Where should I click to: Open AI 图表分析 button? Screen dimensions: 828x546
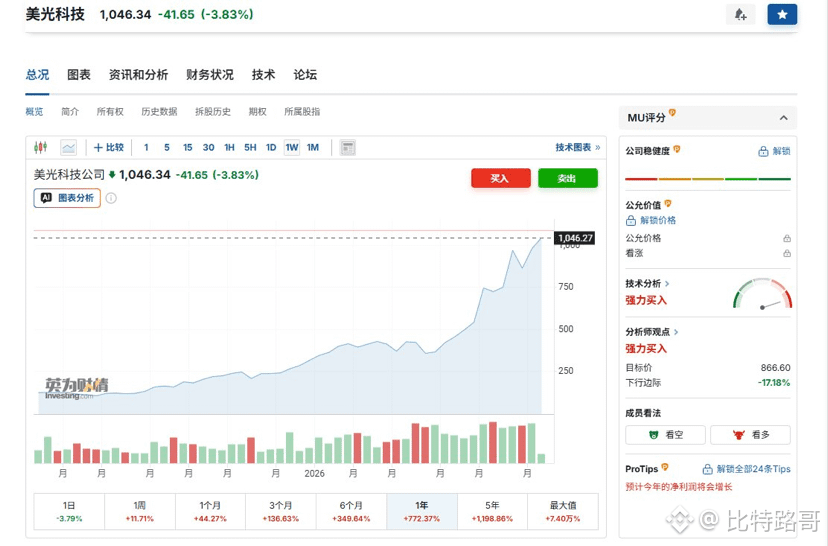67,198
